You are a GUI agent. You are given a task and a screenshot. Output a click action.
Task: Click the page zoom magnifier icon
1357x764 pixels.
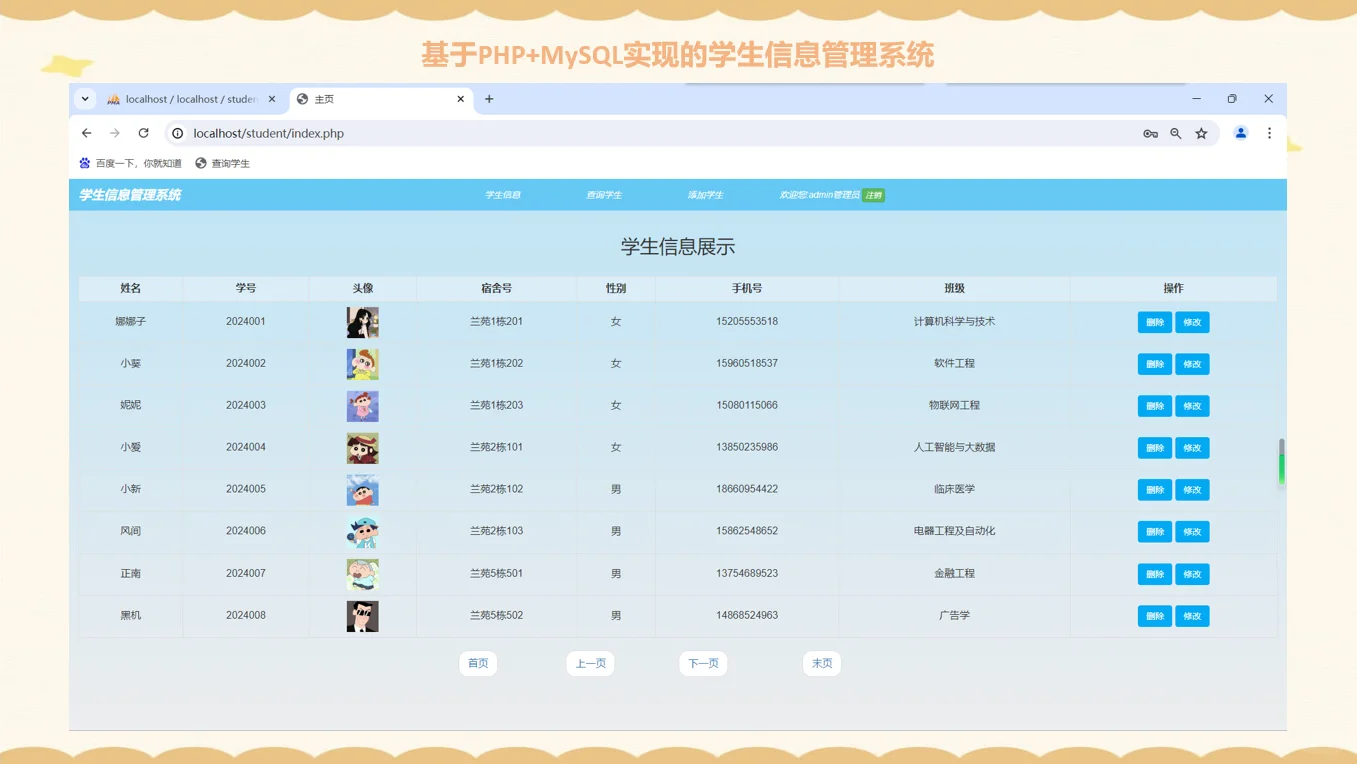click(x=1175, y=132)
